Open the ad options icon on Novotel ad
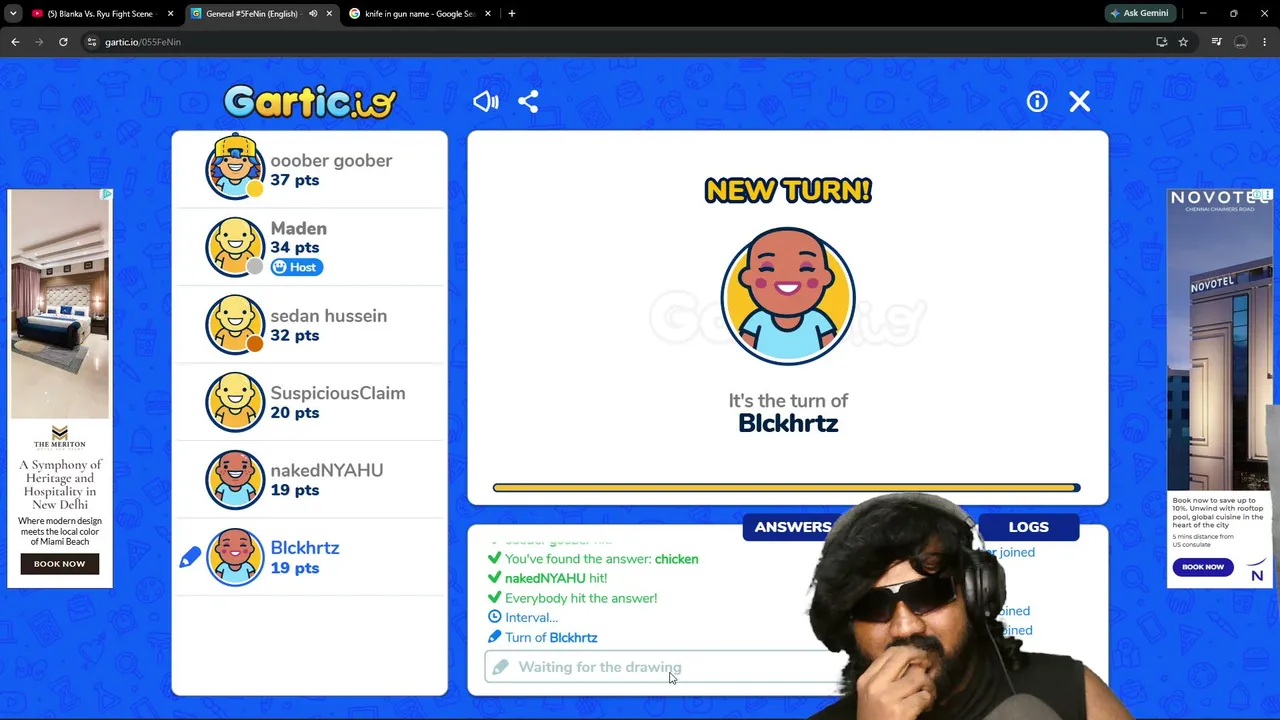 pos(1266,194)
